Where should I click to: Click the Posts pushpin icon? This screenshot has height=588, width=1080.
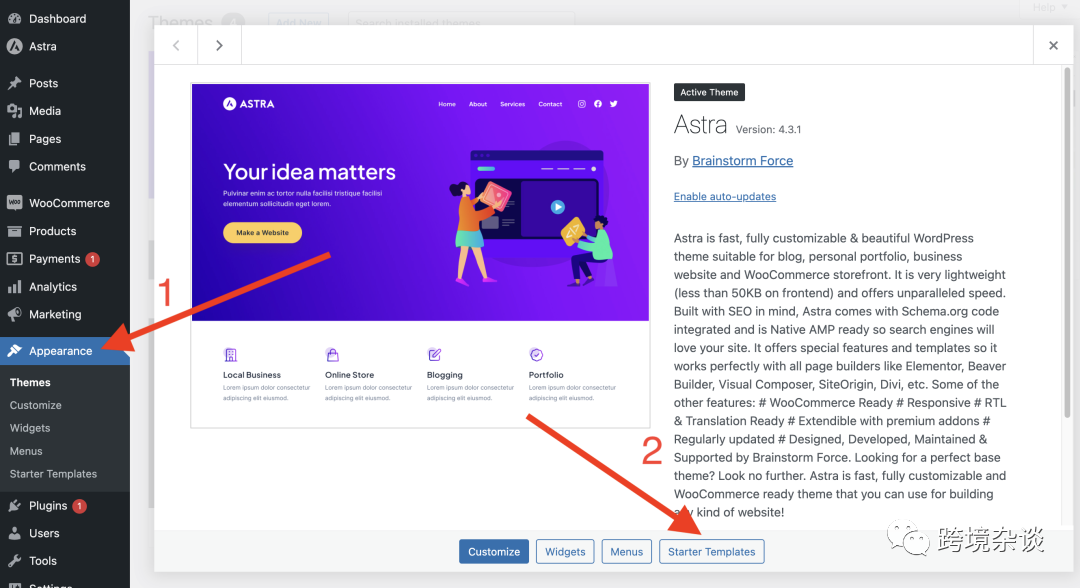14,83
